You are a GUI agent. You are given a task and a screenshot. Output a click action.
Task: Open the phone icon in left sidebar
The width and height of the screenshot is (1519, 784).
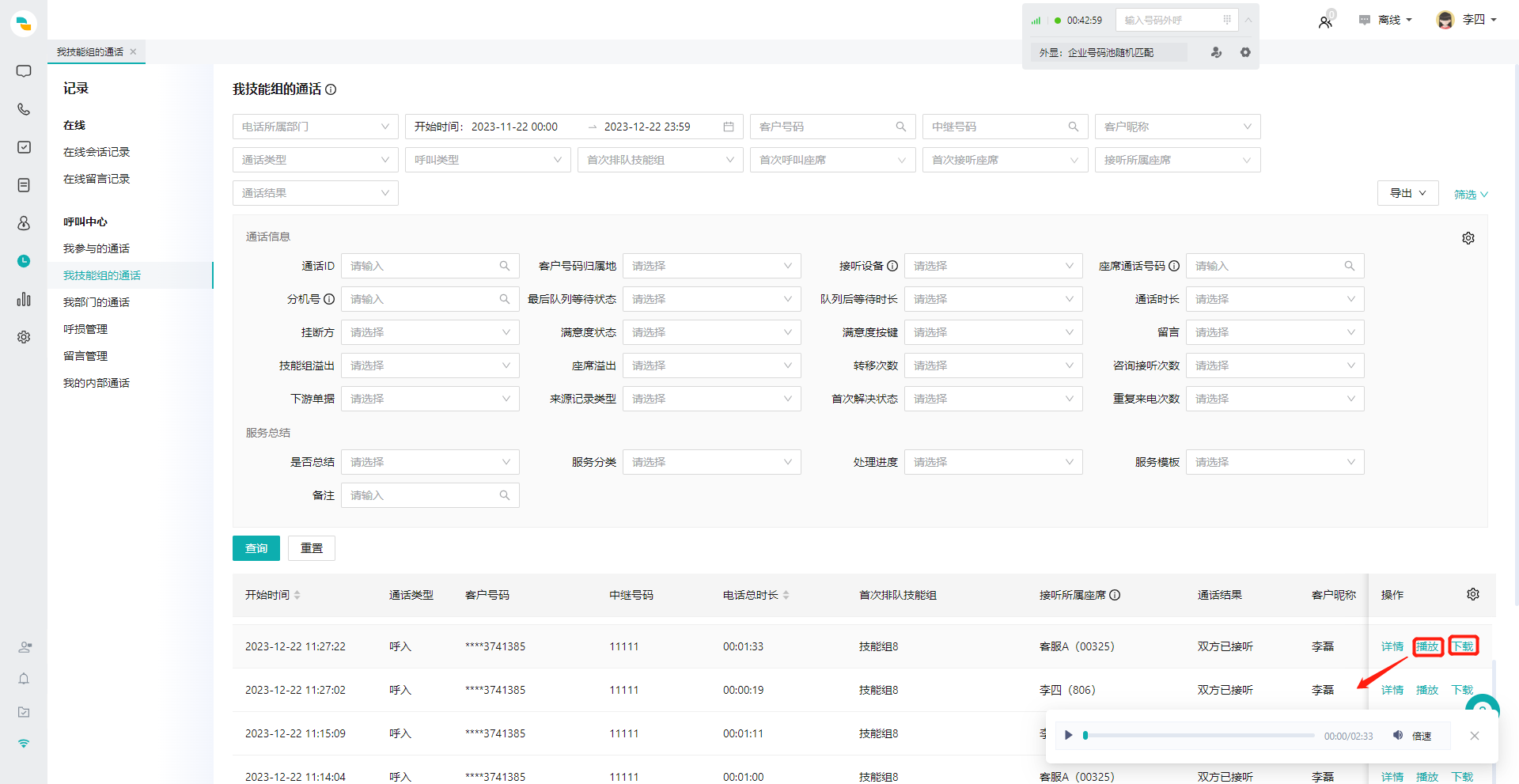[x=24, y=109]
